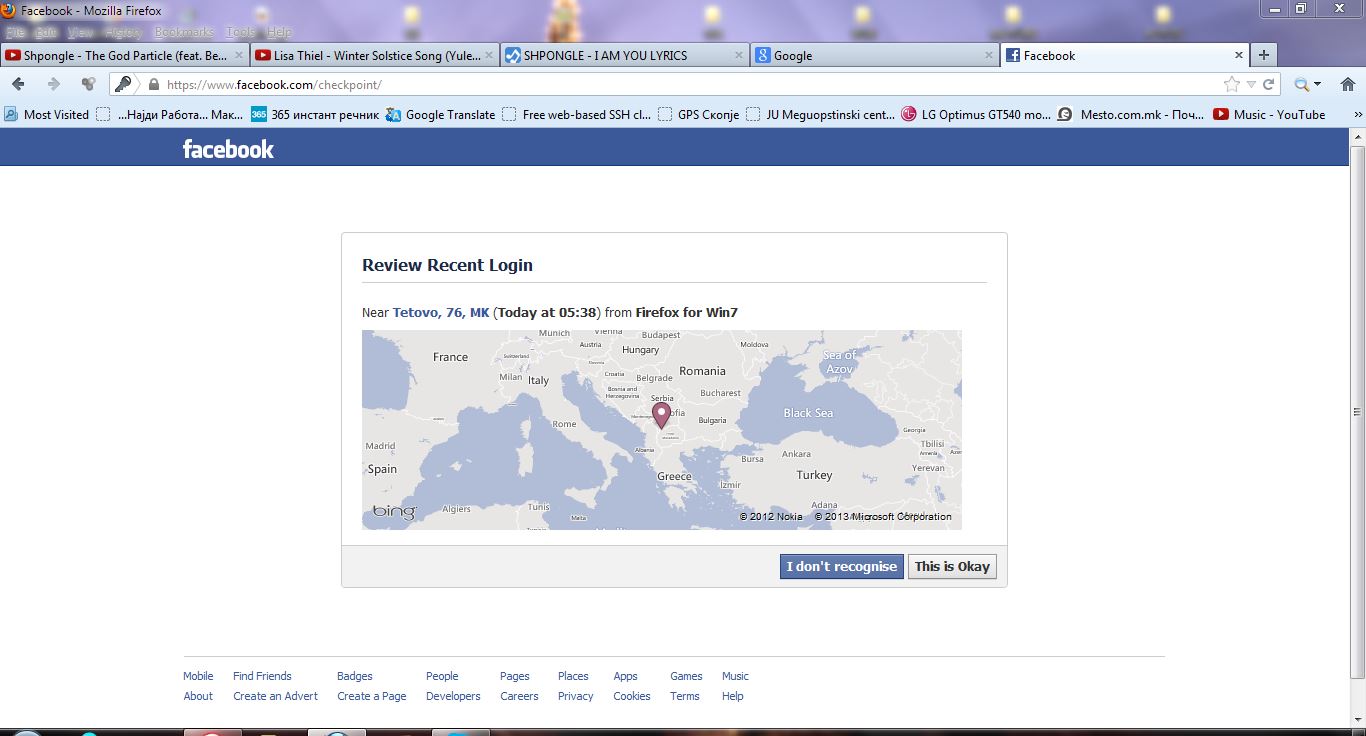This screenshot has height=736, width=1366.
Task: Open About footer link
Action: [x=198, y=696]
